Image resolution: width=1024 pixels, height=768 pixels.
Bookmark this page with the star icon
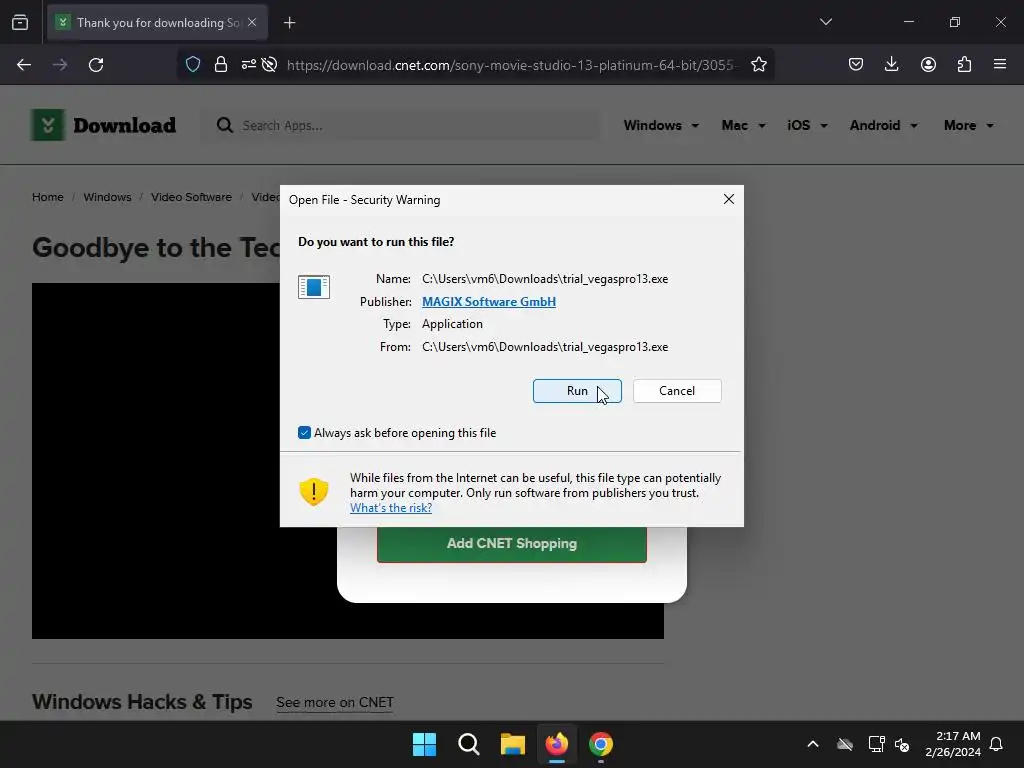click(x=758, y=65)
